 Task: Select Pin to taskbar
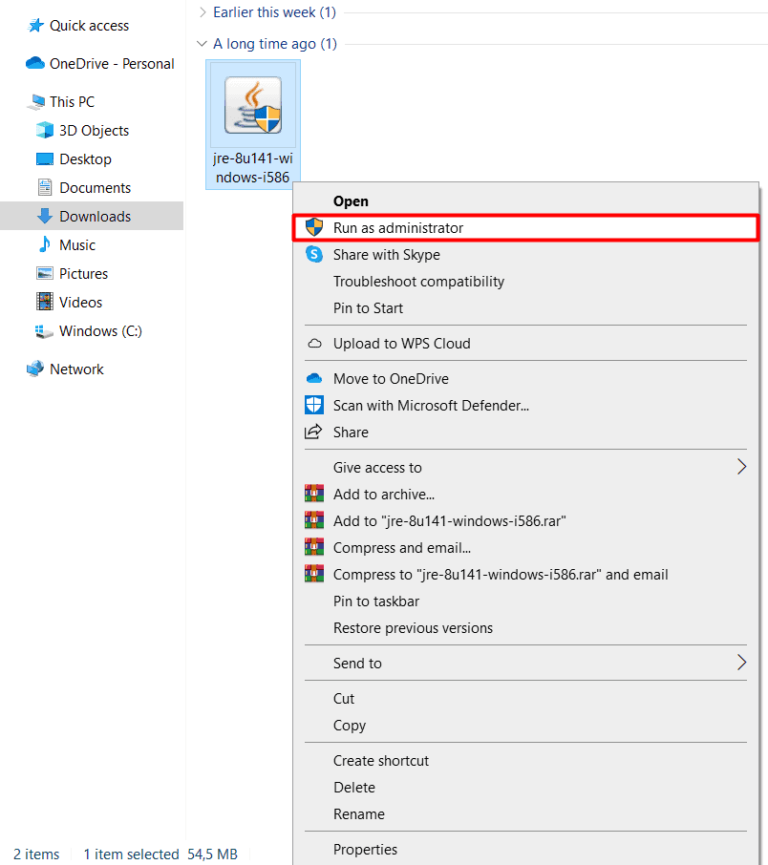(x=525, y=601)
